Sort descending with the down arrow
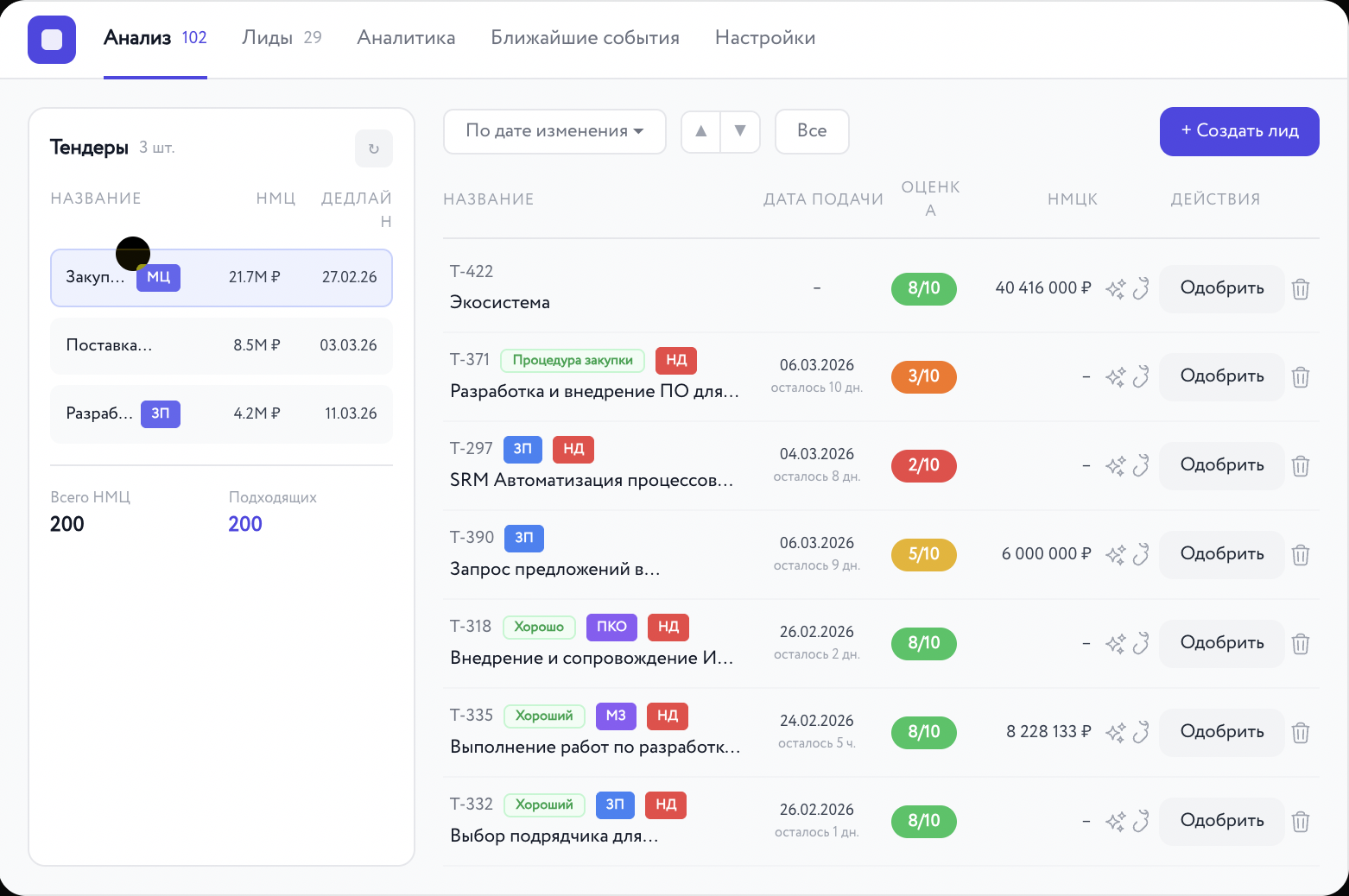This screenshot has height=896, width=1349. click(x=740, y=131)
